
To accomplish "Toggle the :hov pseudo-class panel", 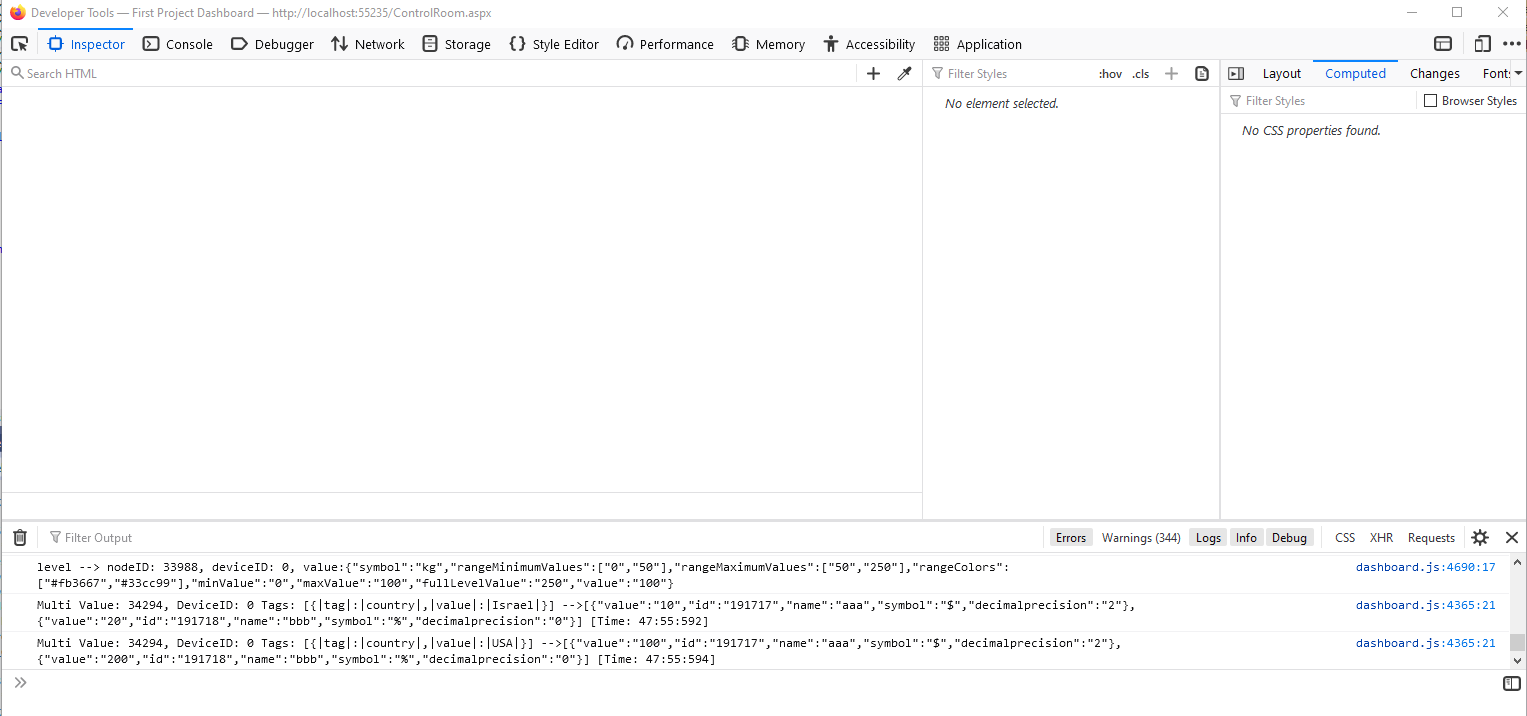I will click(x=1110, y=74).
